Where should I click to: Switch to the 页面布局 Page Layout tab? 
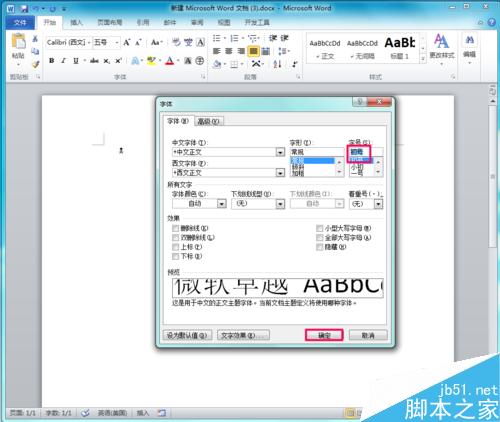[x=110, y=22]
